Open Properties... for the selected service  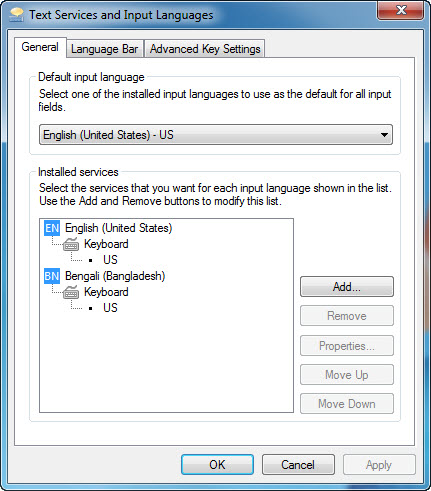[347, 346]
